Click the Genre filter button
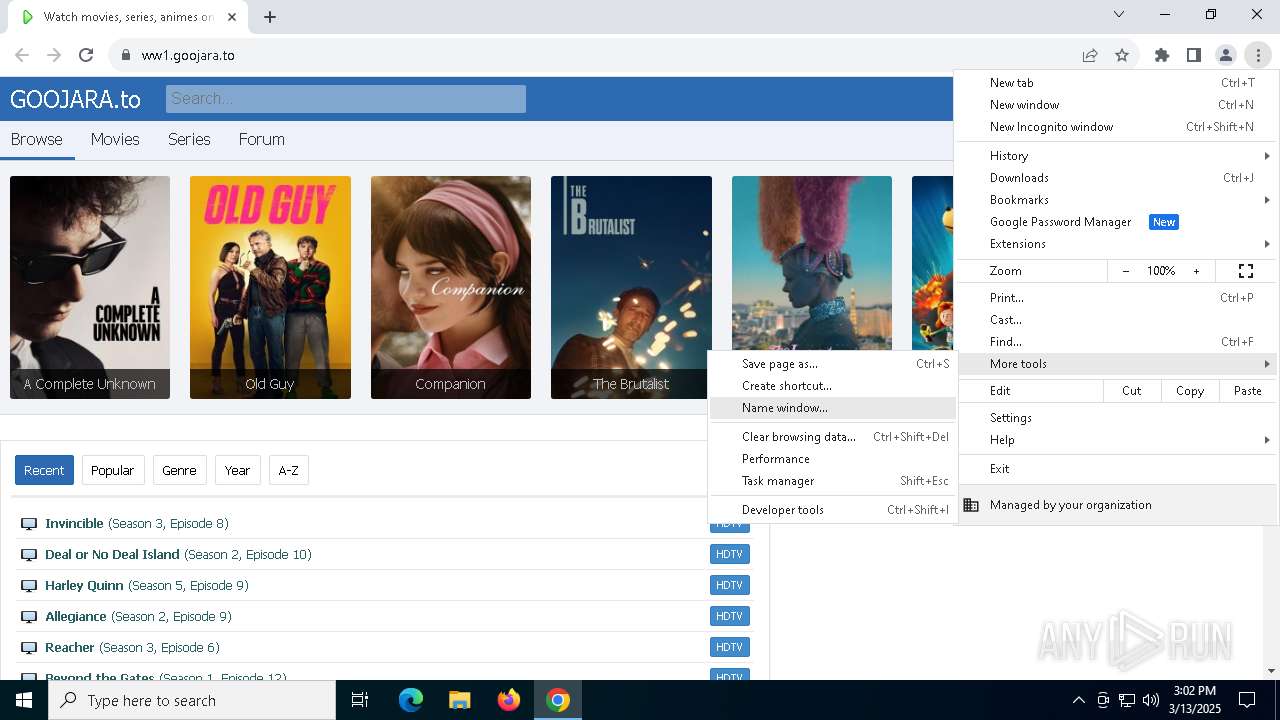The image size is (1280, 720). coord(179,470)
